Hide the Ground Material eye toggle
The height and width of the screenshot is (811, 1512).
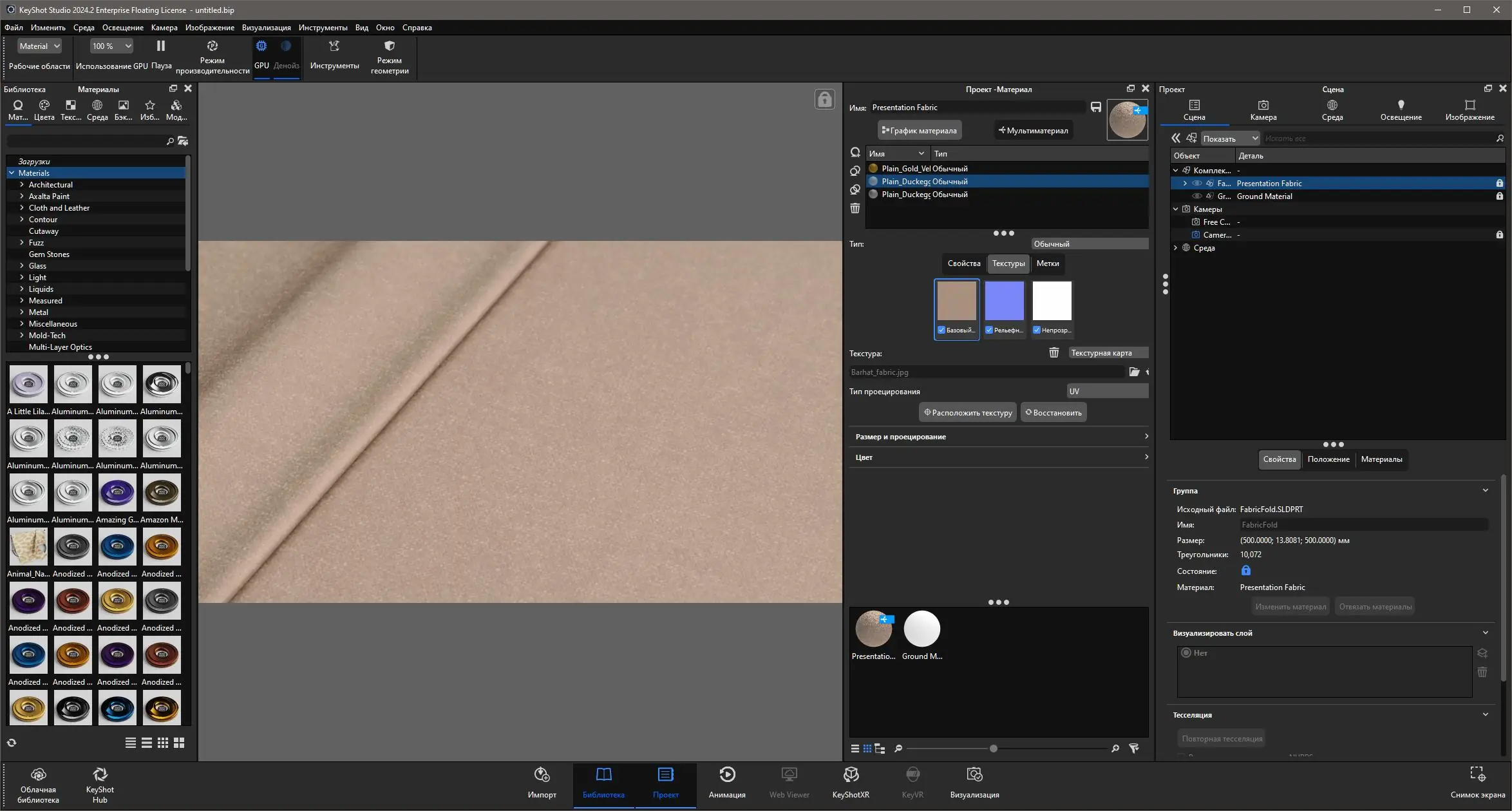pos(1197,196)
